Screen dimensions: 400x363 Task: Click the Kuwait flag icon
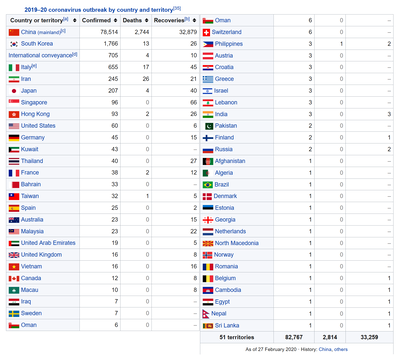[14, 150]
